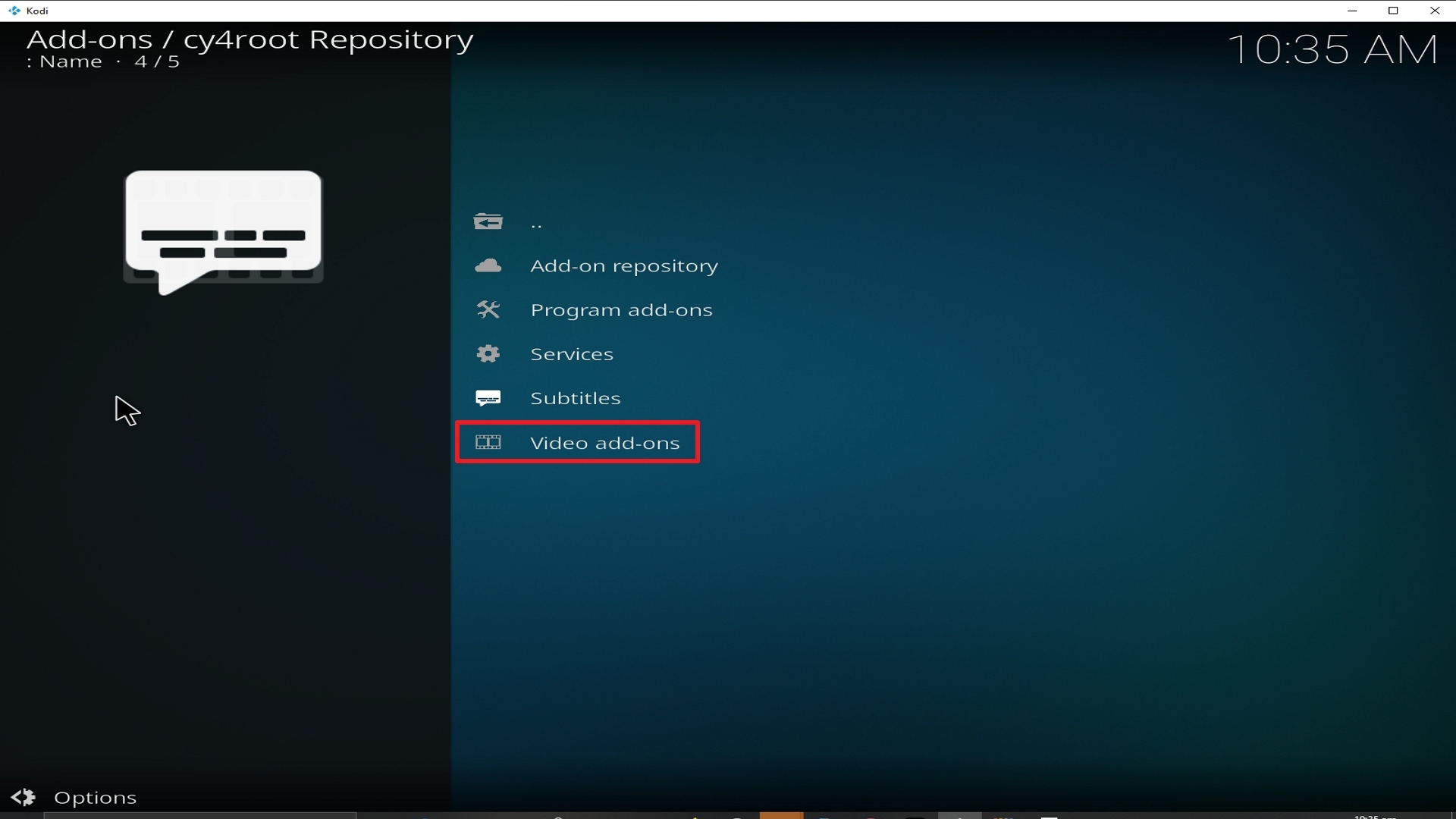Maximize the Kodi window
1456x819 pixels.
pyautogui.click(x=1393, y=11)
